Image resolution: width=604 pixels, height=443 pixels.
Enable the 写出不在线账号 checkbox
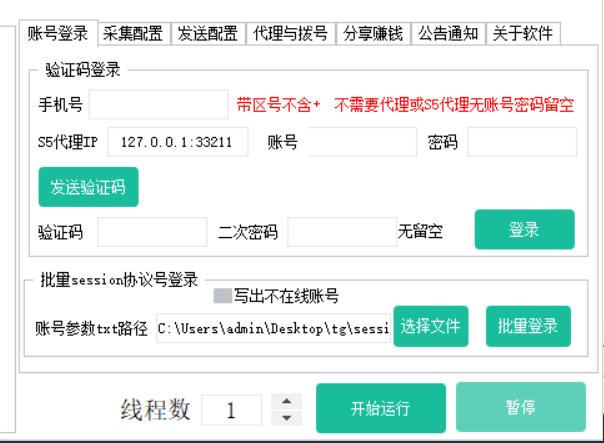click(x=222, y=296)
